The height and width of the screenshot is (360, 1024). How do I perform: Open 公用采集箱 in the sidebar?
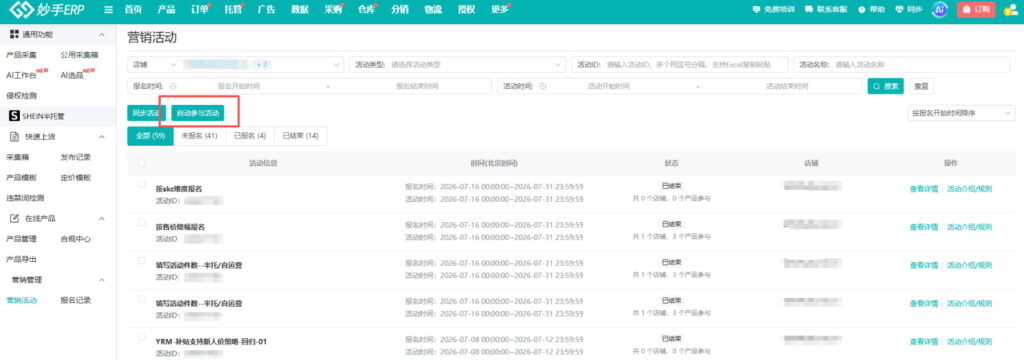pos(79,55)
